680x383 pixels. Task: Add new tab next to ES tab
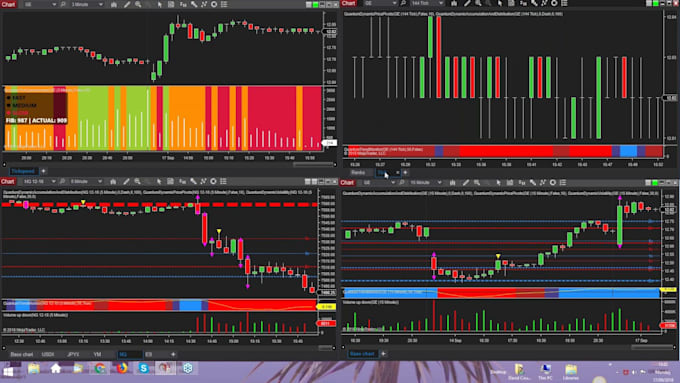173,354
